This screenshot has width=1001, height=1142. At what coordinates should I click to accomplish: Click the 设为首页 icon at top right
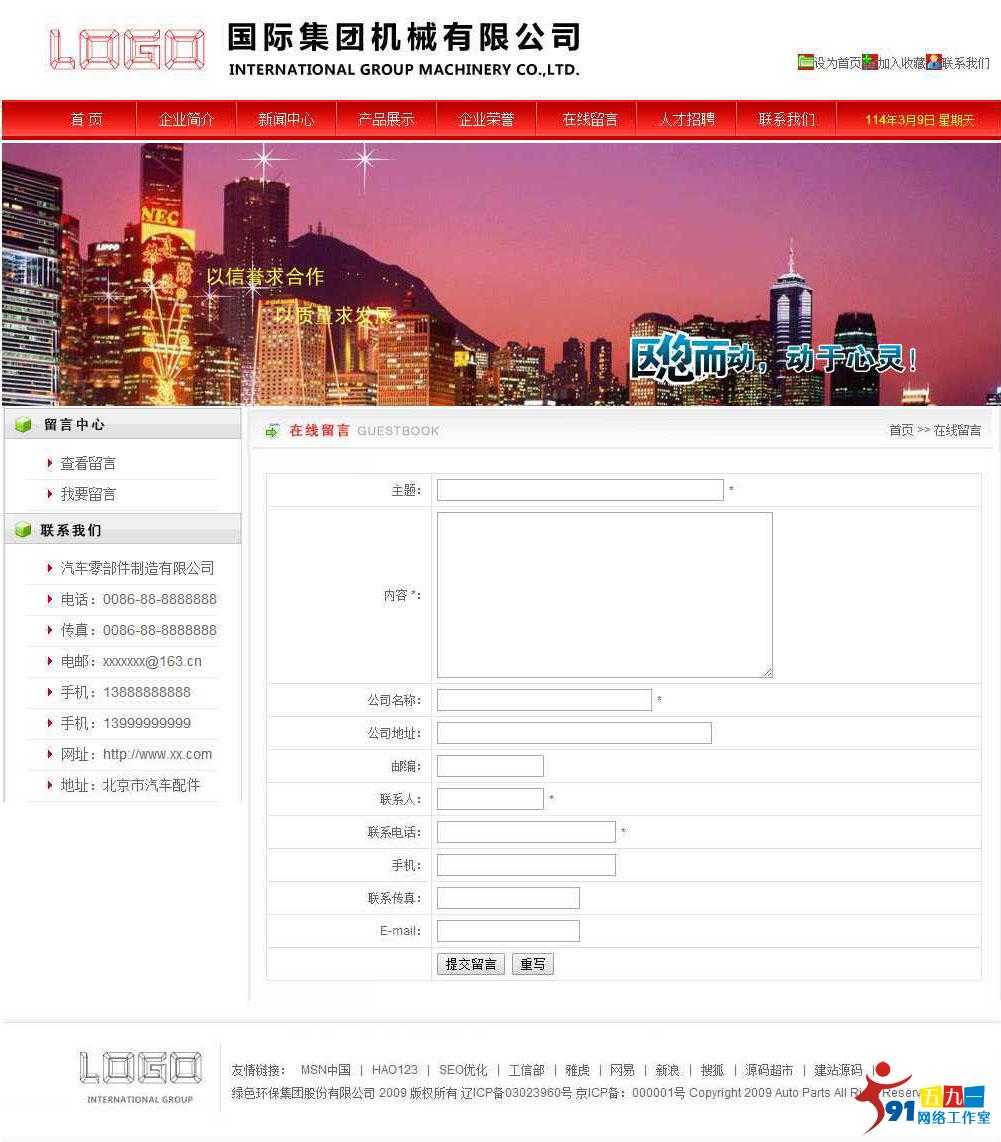click(806, 62)
